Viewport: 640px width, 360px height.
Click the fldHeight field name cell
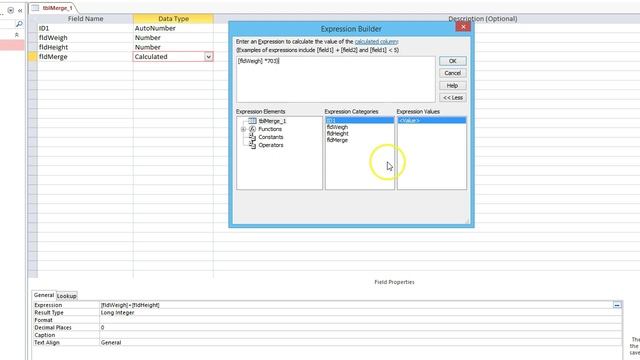[85, 47]
